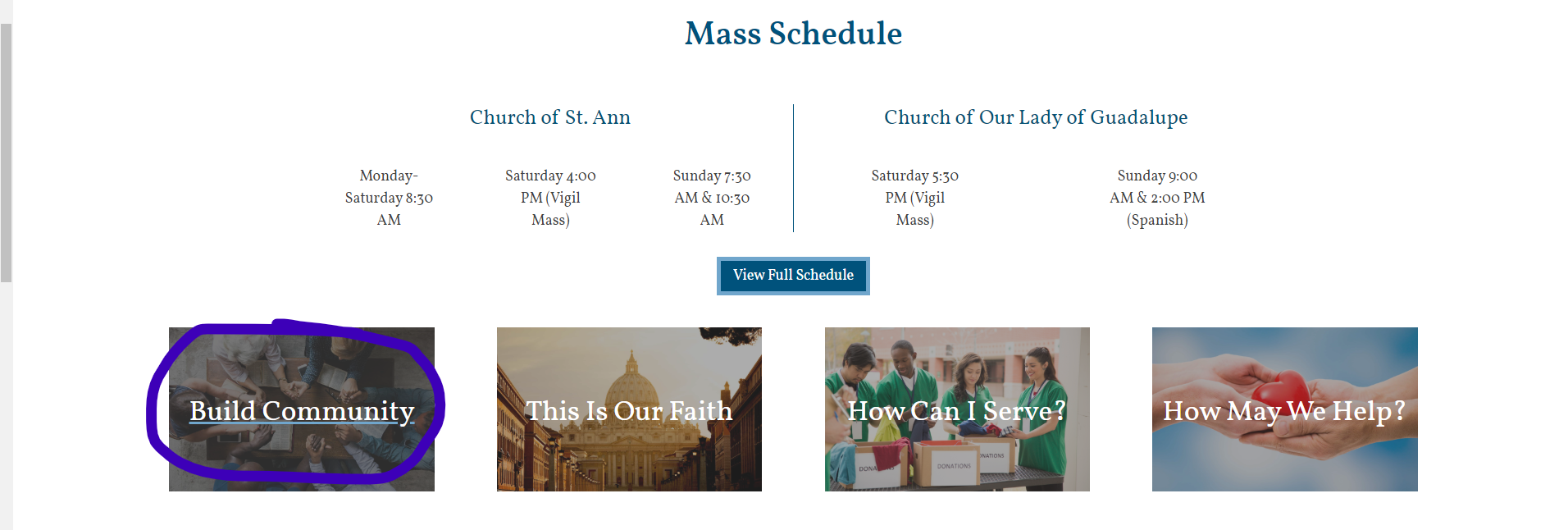Click the page scrollbar thumb on the left edge

tap(6, 152)
